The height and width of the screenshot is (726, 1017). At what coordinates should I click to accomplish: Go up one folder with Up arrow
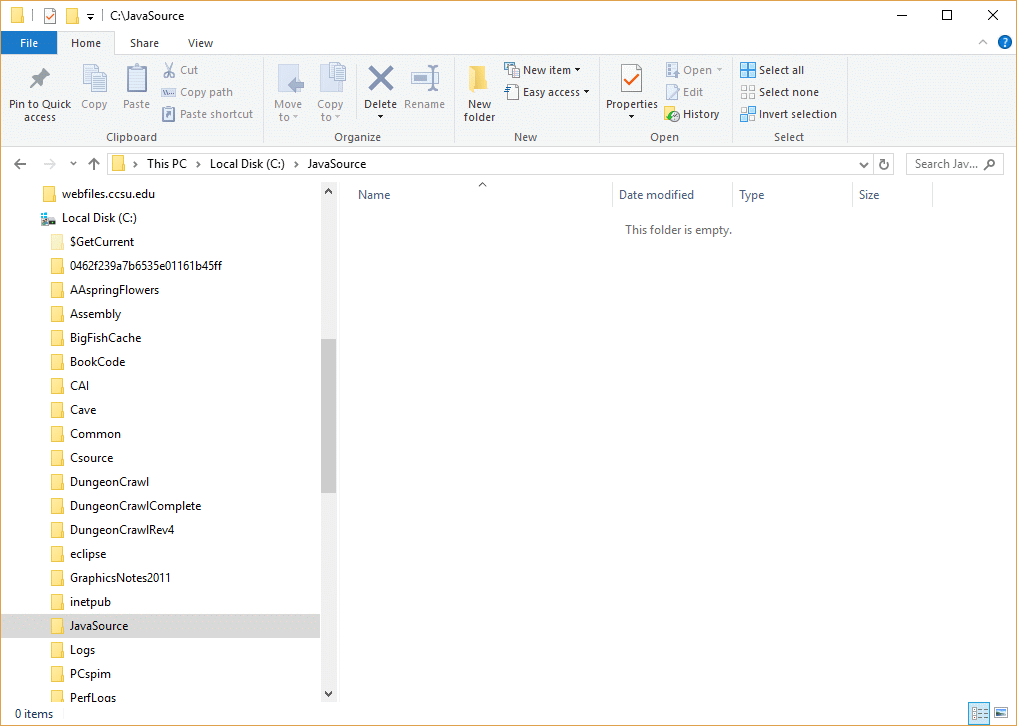click(94, 164)
